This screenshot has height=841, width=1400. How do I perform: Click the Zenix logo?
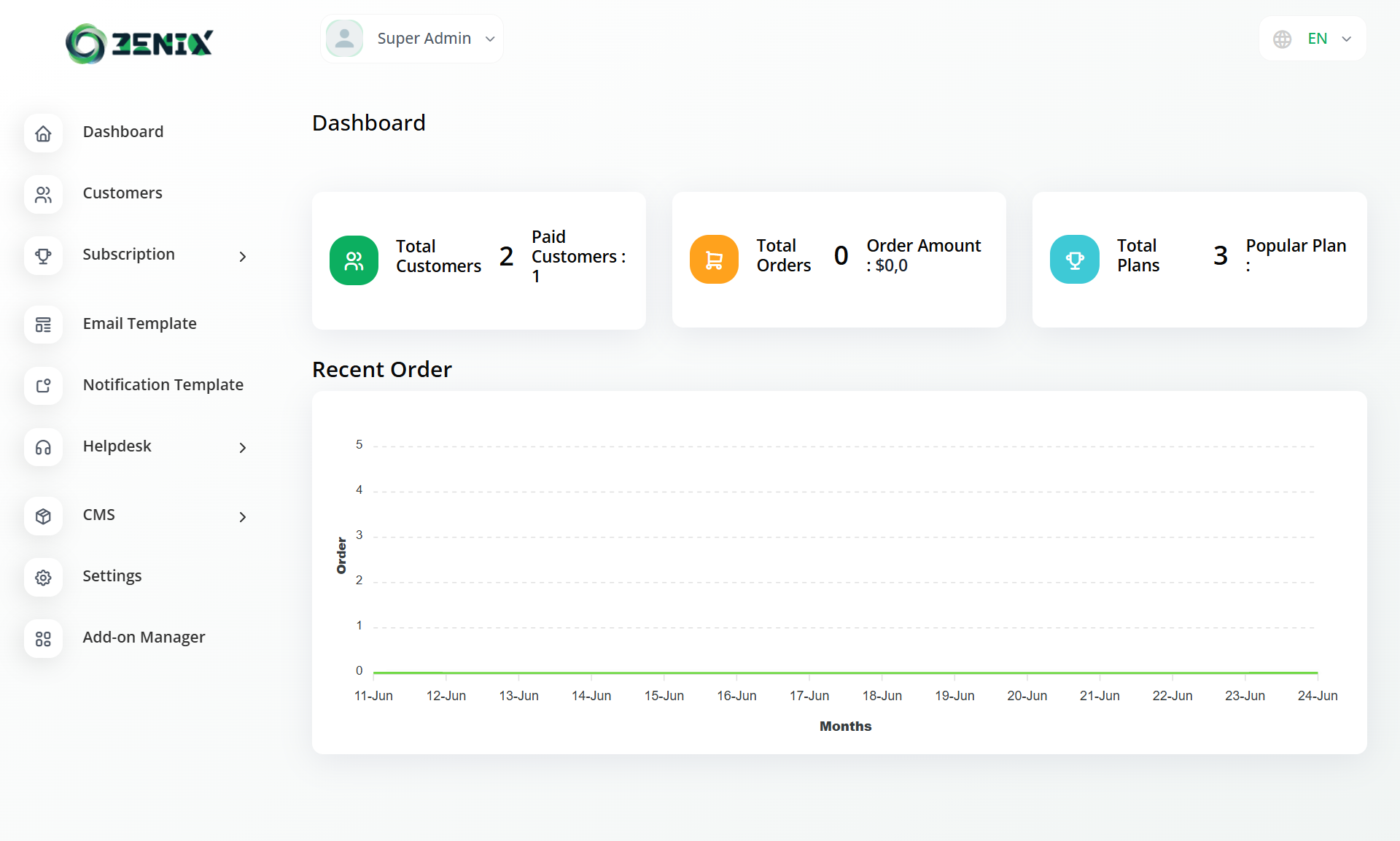click(139, 44)
